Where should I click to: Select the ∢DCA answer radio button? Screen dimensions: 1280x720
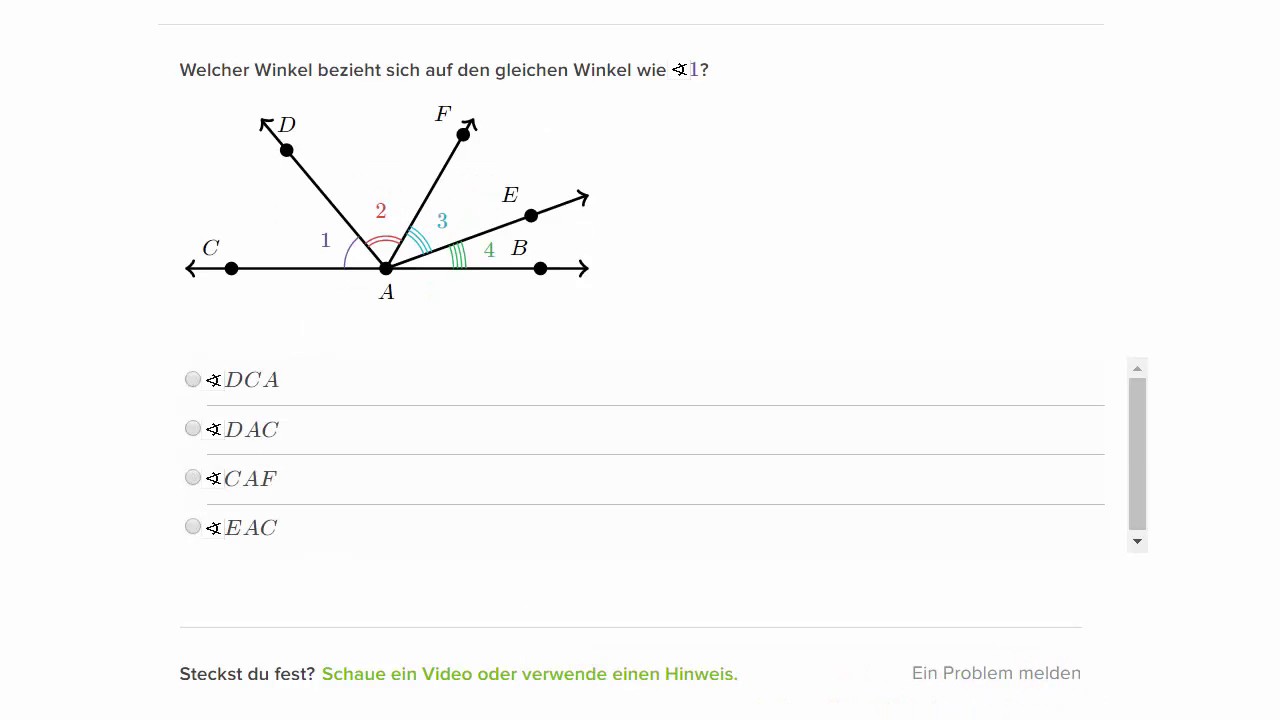point(193,379)
